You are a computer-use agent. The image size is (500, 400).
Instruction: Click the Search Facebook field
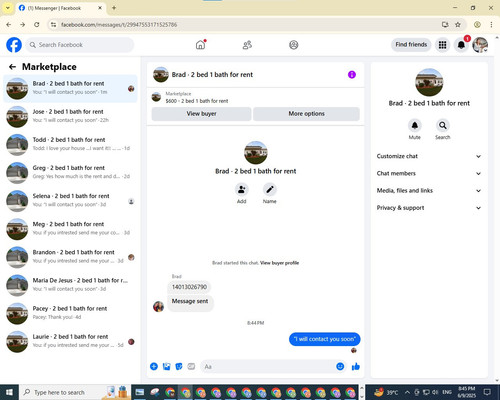click(80, 45)
